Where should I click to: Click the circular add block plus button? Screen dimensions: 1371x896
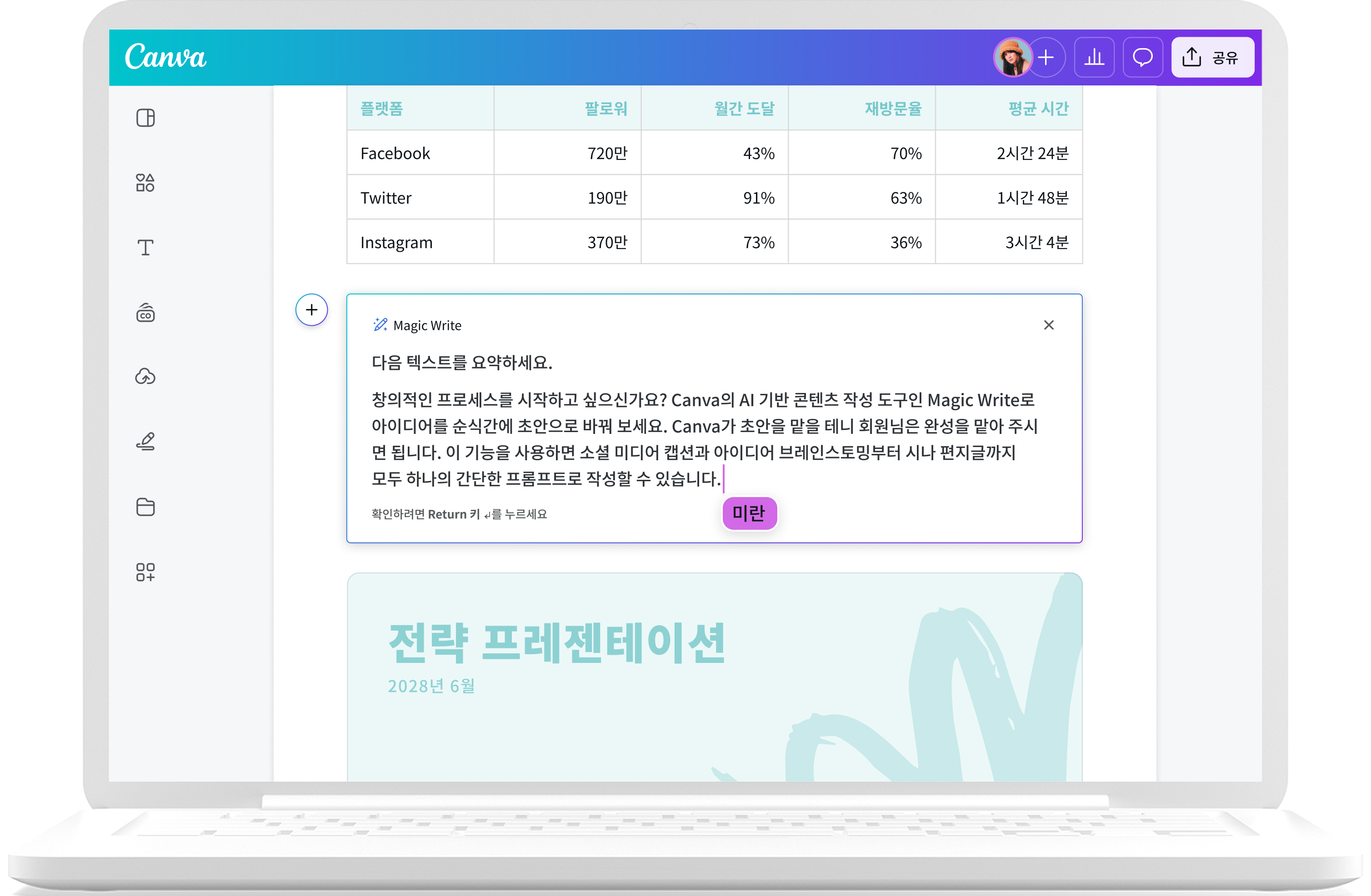click(x=312, y=310)
